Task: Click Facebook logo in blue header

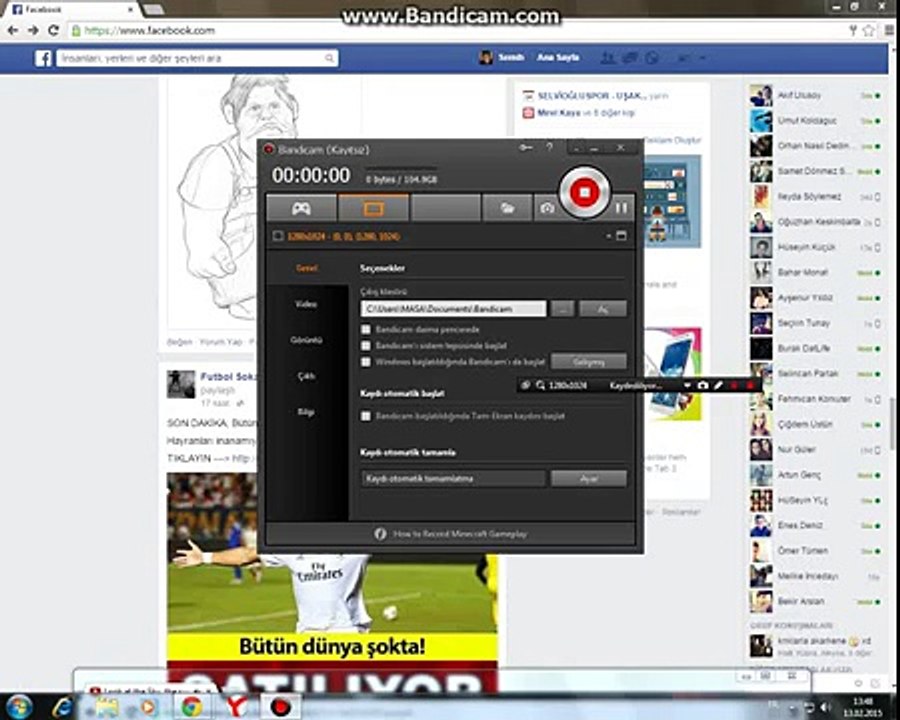Action: (x=44, y=58)
